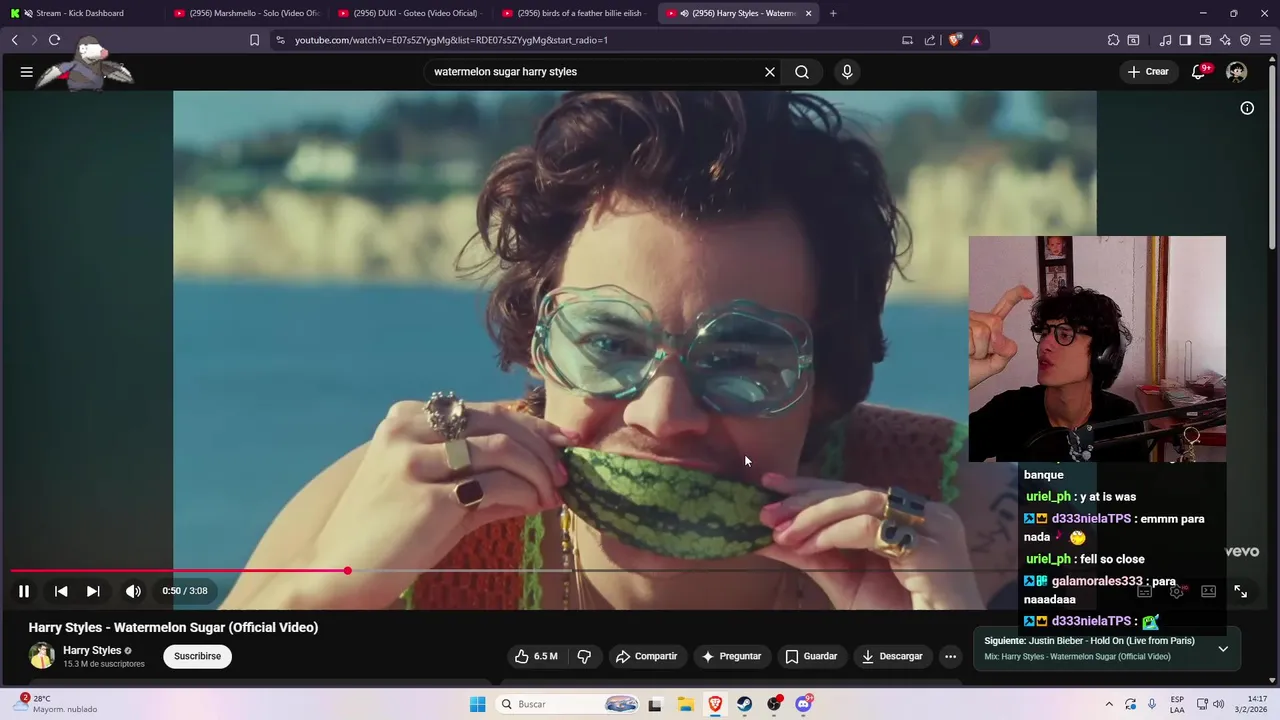
Task: Open Brave Rewards triangle icon
Action: point(976,40)
